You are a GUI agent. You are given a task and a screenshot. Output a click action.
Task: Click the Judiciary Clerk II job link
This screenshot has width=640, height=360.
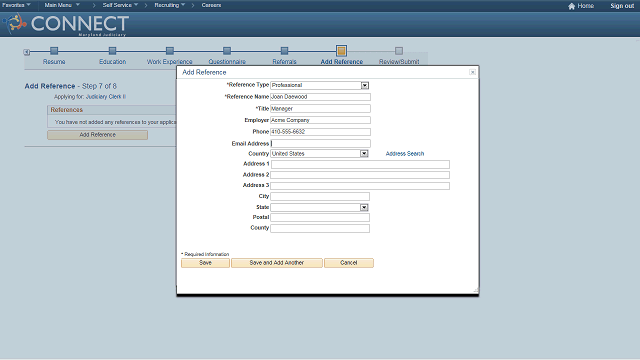pos(106,97)
